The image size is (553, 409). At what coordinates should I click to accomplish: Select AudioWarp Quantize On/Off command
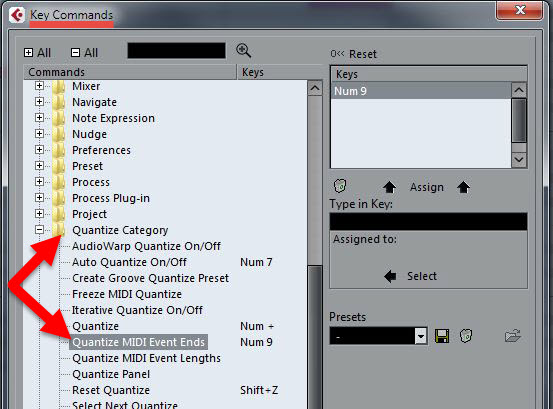(x=146, y=246)
